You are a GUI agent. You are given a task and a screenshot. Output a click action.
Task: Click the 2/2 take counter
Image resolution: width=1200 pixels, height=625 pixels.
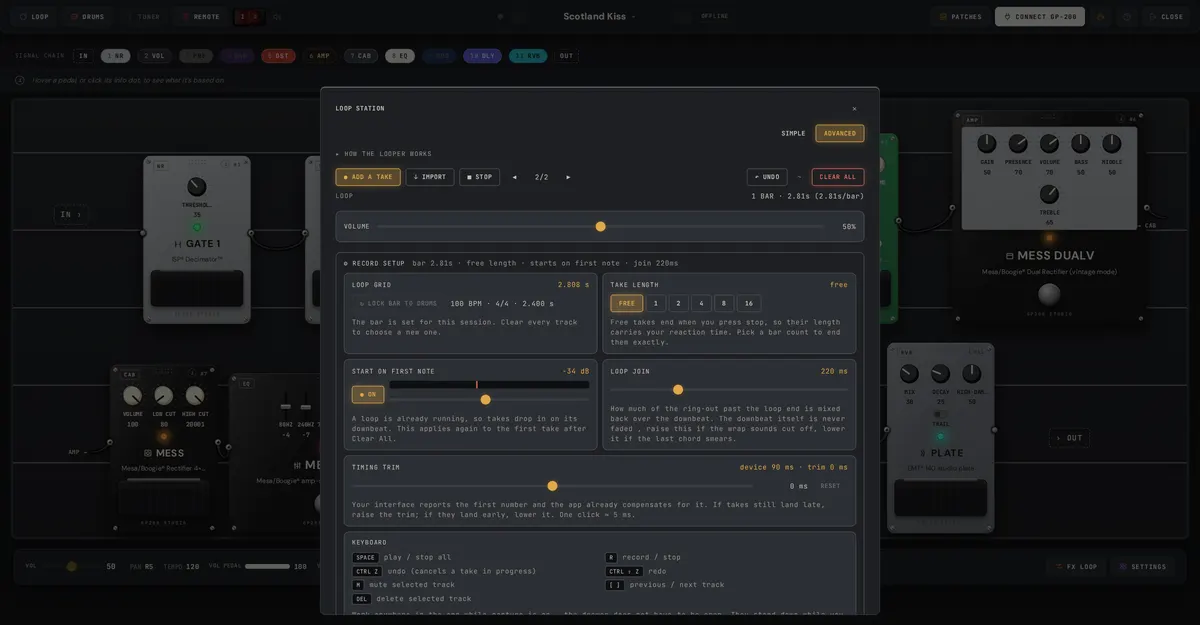click(x=541, y=177)
